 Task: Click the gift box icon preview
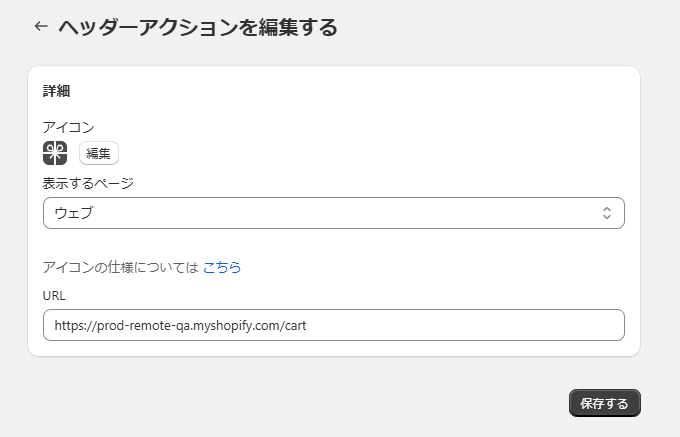point(55,153)
